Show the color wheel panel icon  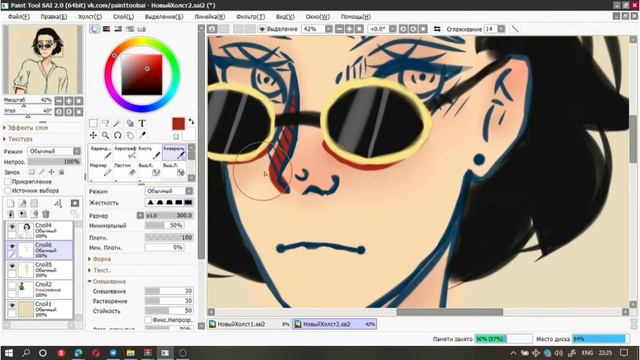click(94, 29)
